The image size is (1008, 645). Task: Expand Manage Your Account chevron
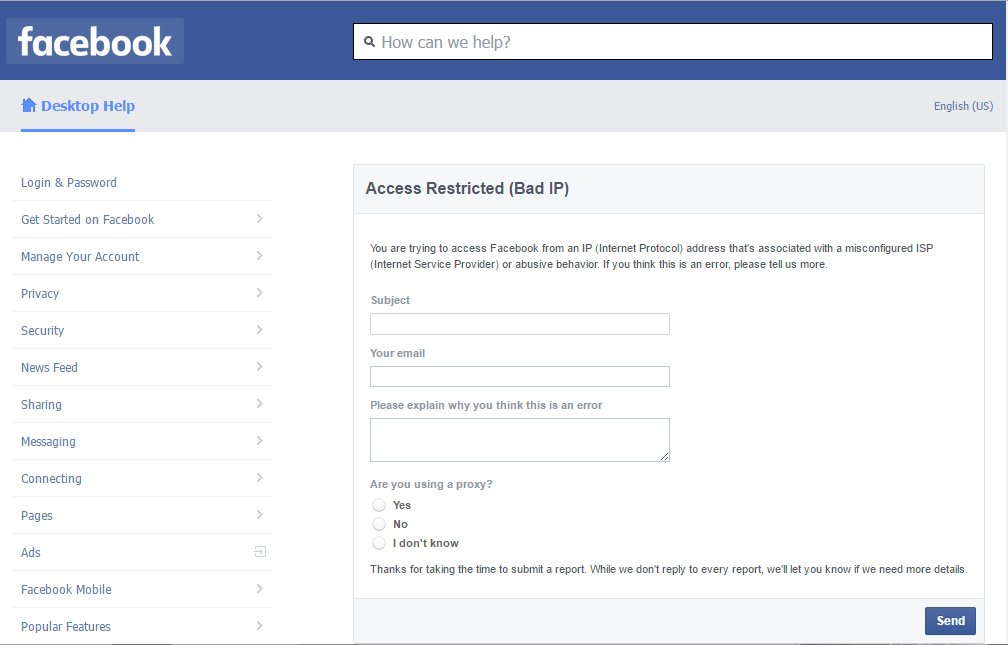pyautogui.click(x=259, y=256)
